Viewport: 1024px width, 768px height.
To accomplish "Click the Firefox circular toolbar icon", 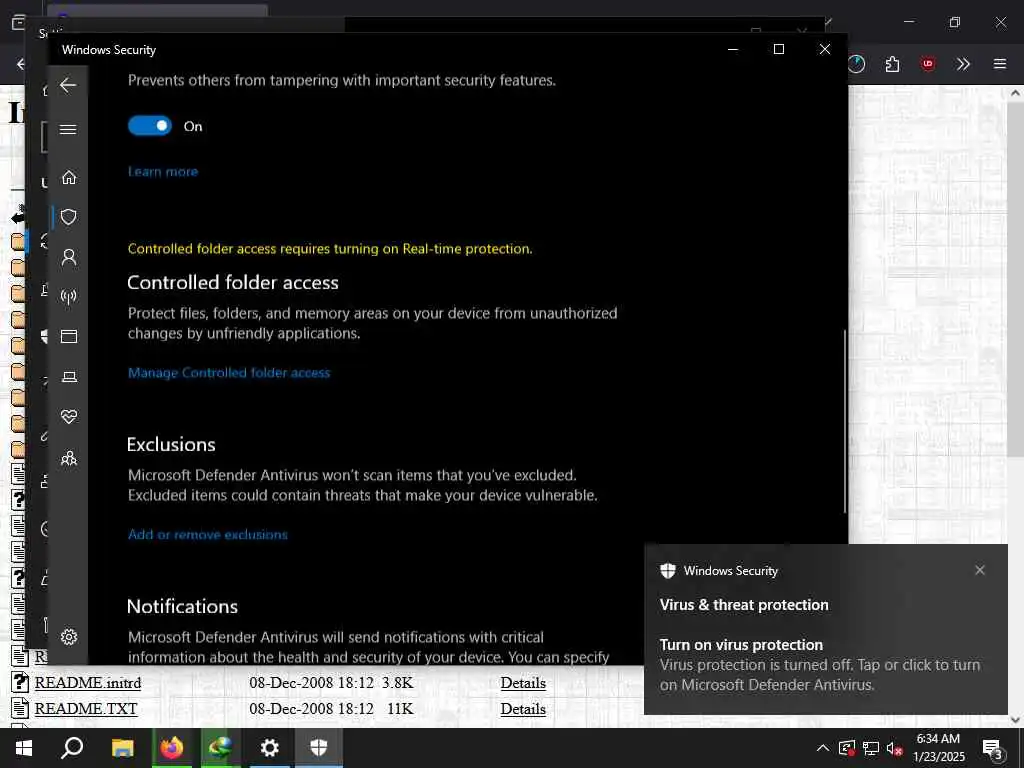I will 856,64.
